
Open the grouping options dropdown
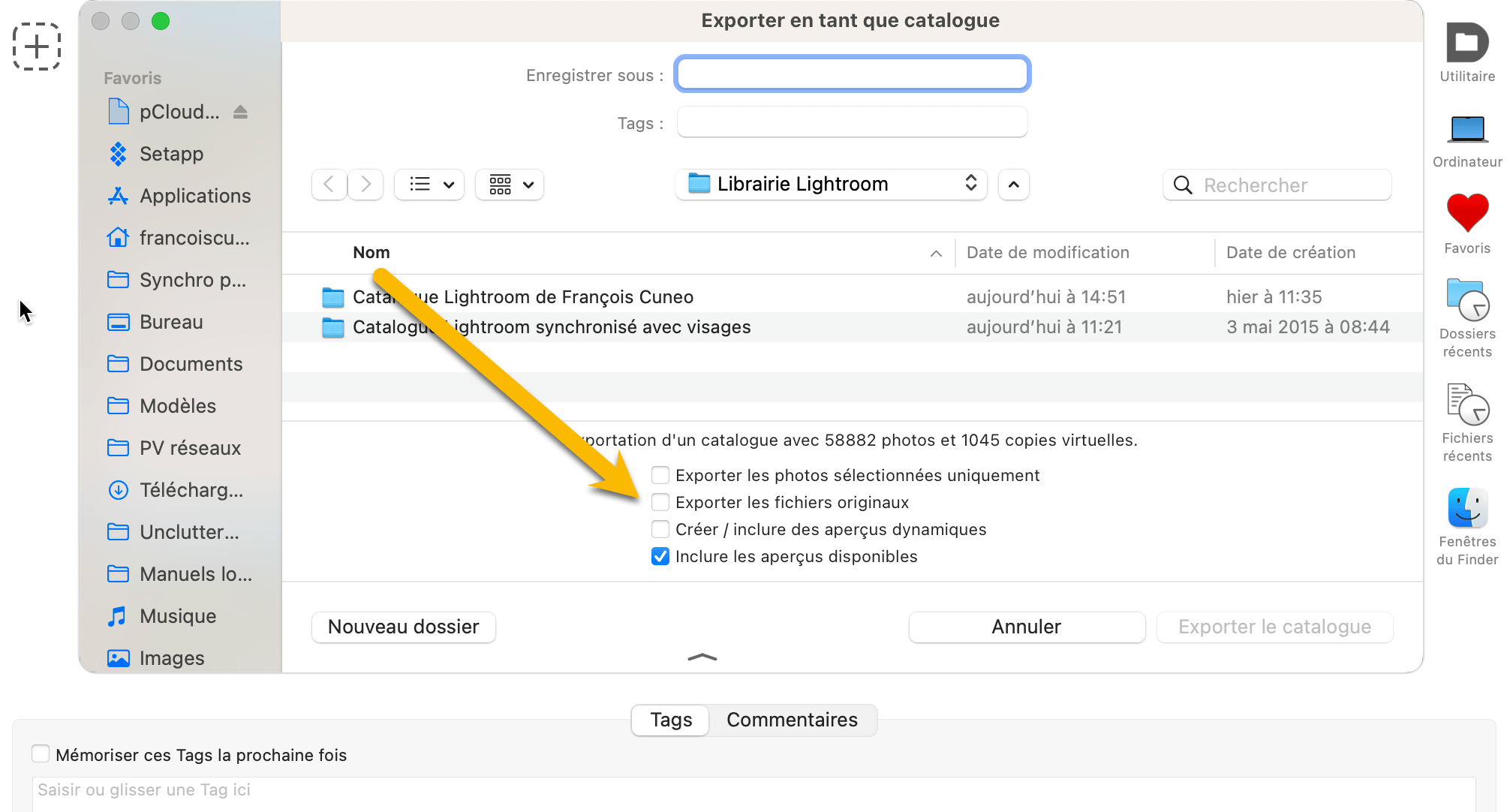click(510, 185)
